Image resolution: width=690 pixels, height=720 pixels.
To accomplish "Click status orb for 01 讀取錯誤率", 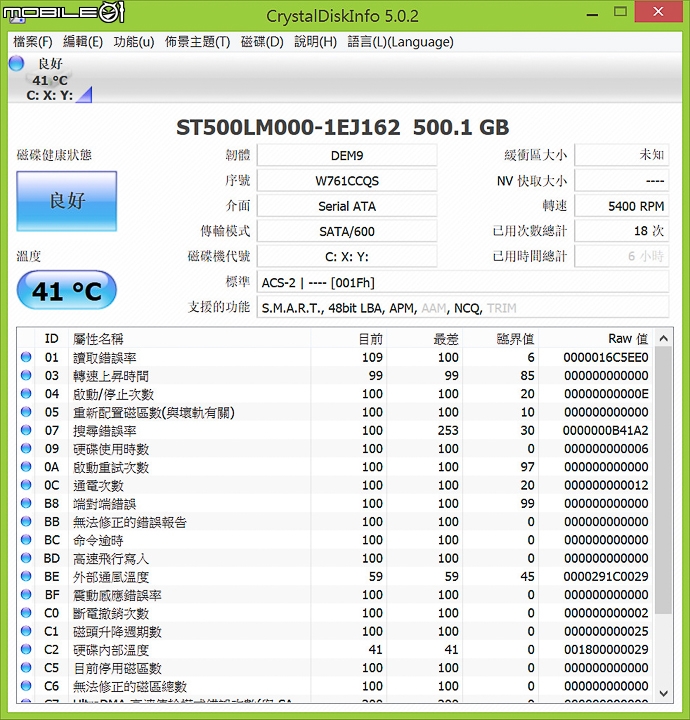I will point(26,357).
